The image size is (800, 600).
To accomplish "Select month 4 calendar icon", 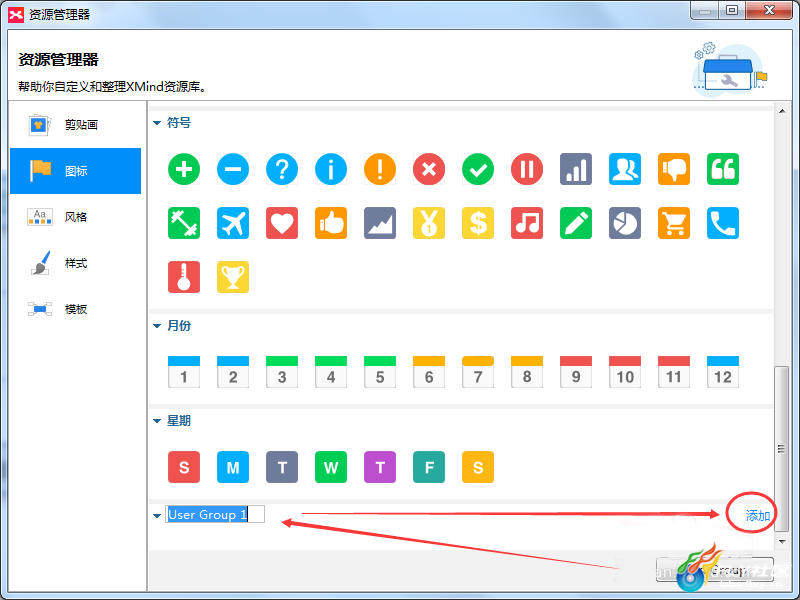I will [x=331, y=372].
